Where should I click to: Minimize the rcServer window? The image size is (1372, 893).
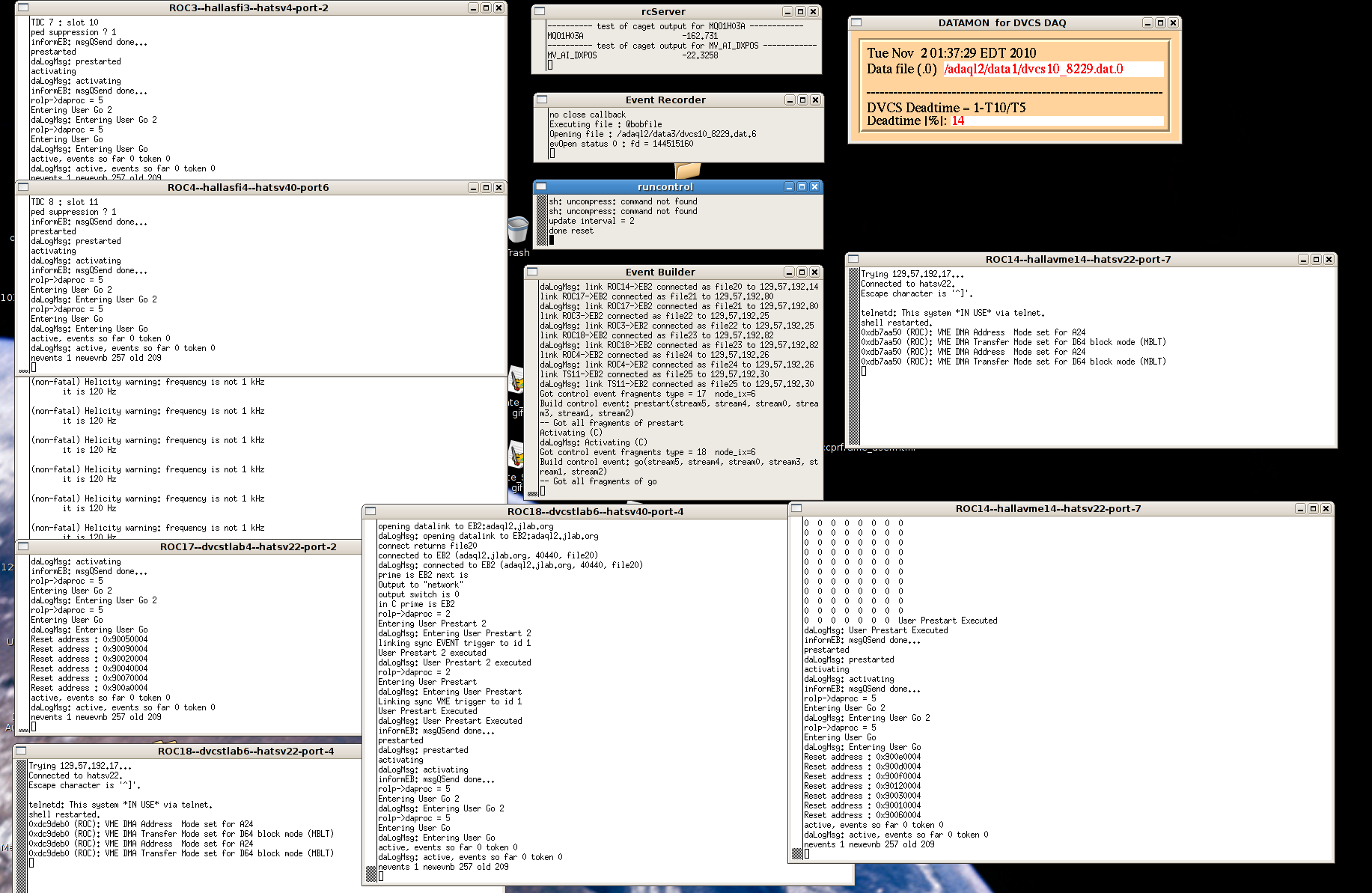[x=787, y=11]
